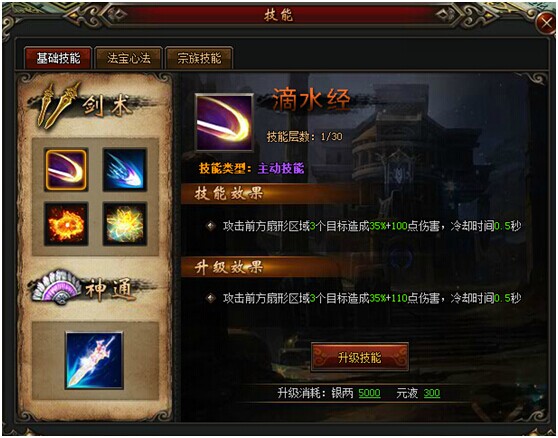
Task: Switch to the 基础技能 tab
Action: pyautogui.click(x=58, y=58)
